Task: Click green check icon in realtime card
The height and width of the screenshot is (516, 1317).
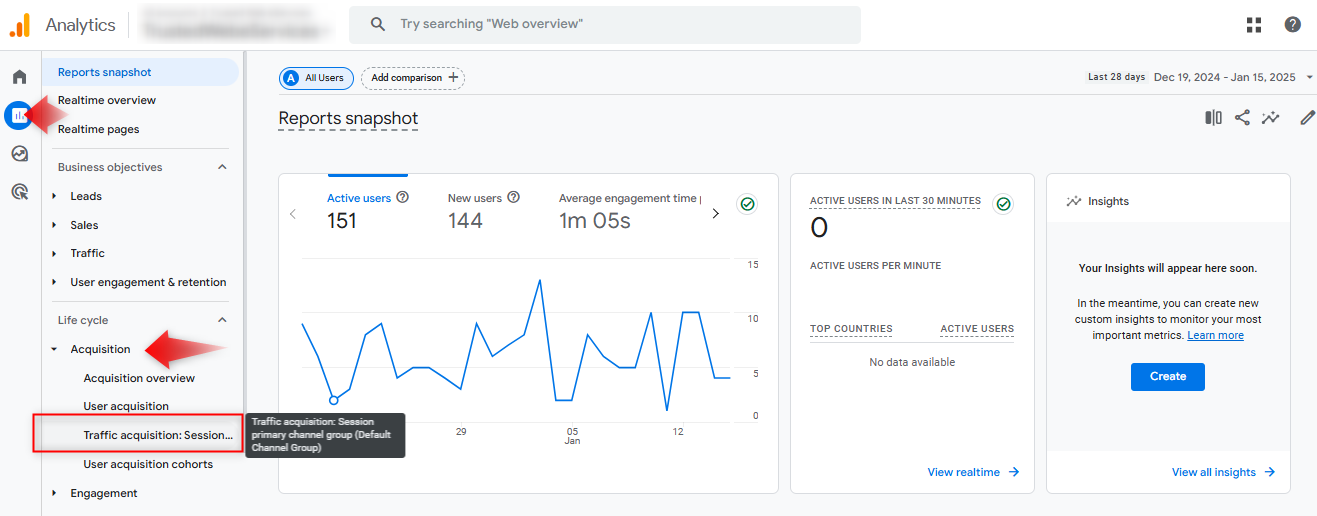Action: click(1003, 204)
